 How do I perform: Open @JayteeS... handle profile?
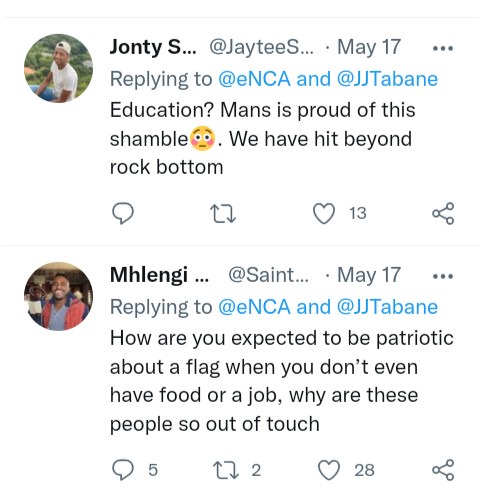point(261,47)
